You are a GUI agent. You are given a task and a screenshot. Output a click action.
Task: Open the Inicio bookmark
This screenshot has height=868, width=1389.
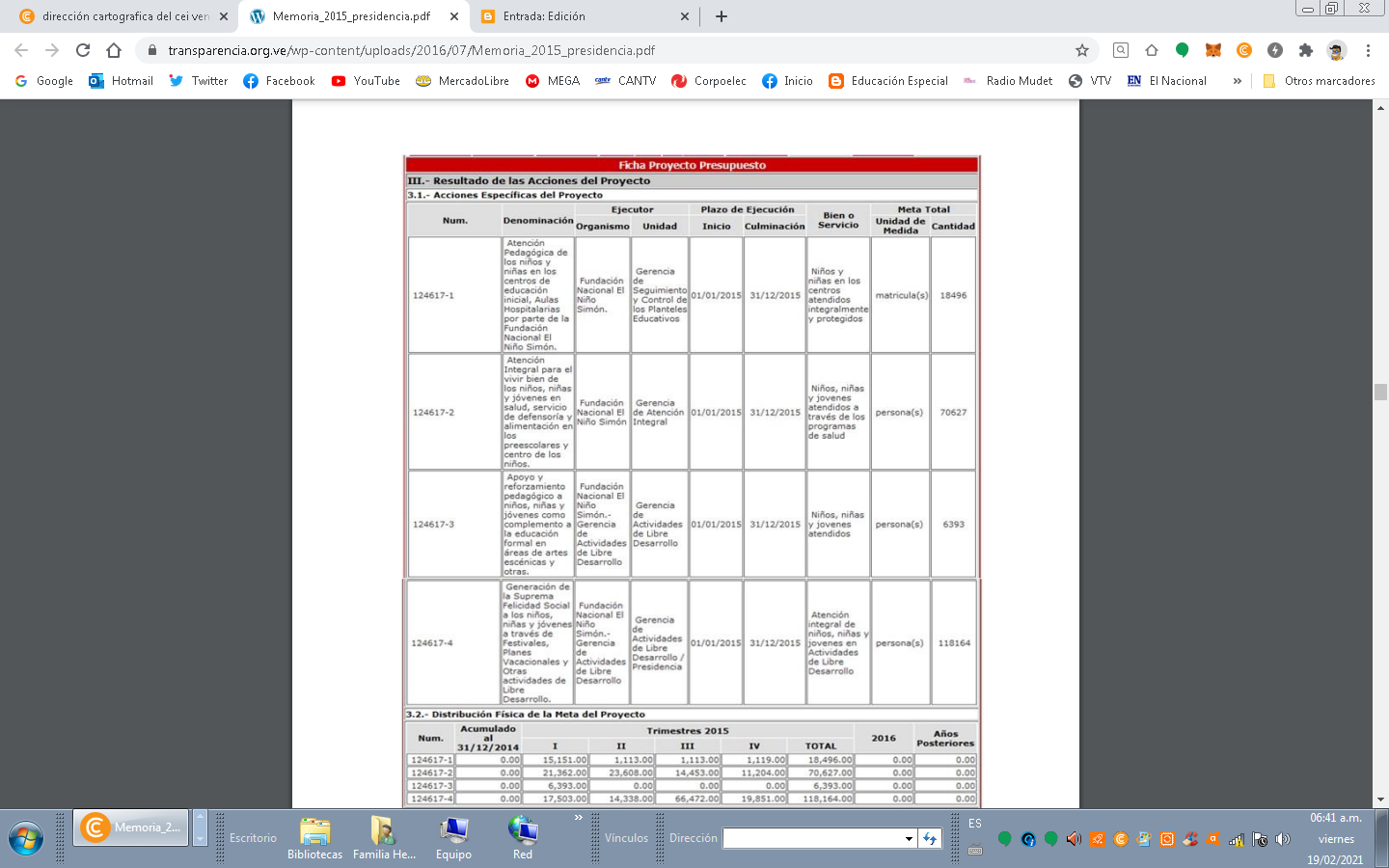[x=787, y=81]
